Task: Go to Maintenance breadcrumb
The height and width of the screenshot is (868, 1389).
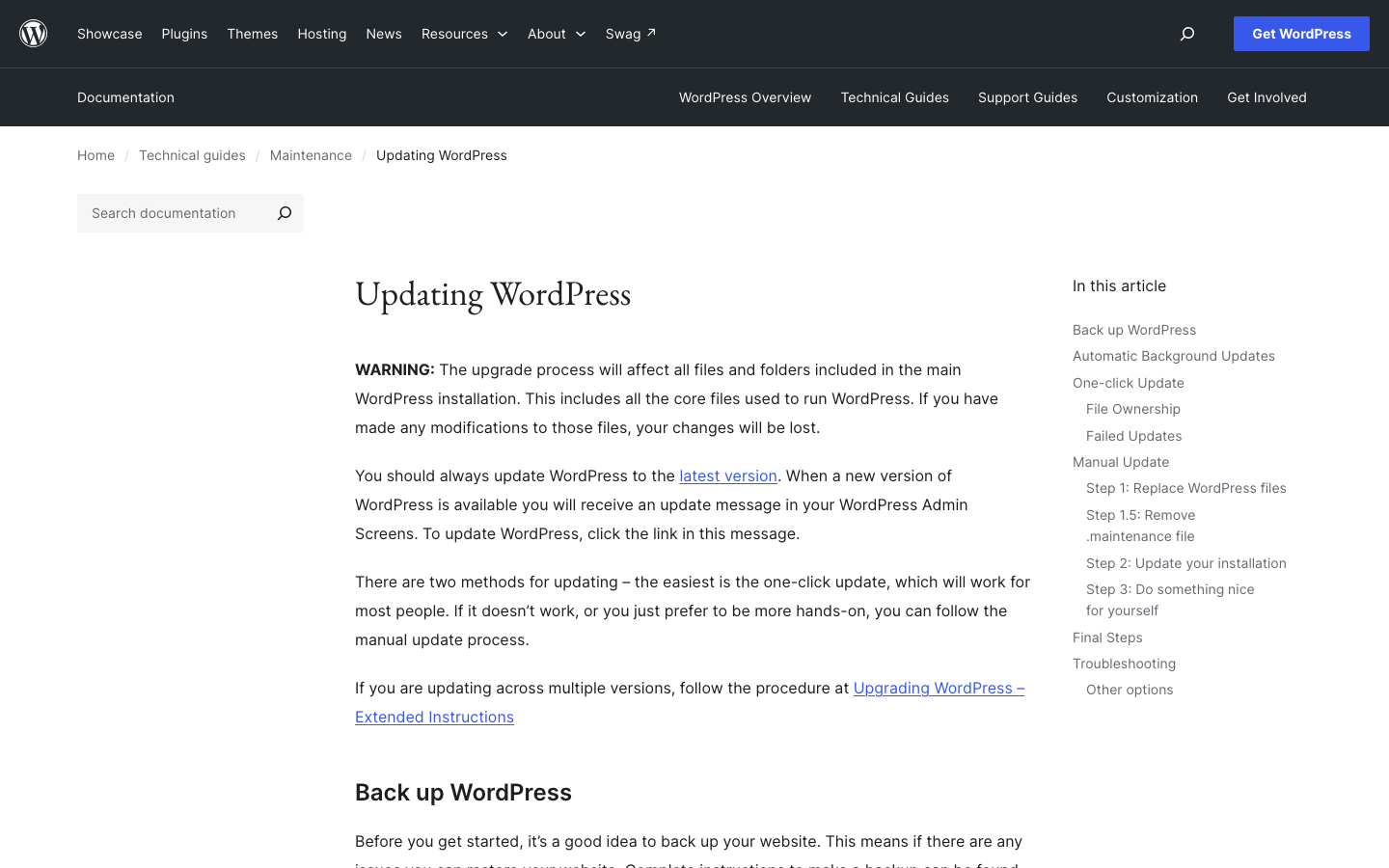Action: pyautogui.click(x=311, y=155)
